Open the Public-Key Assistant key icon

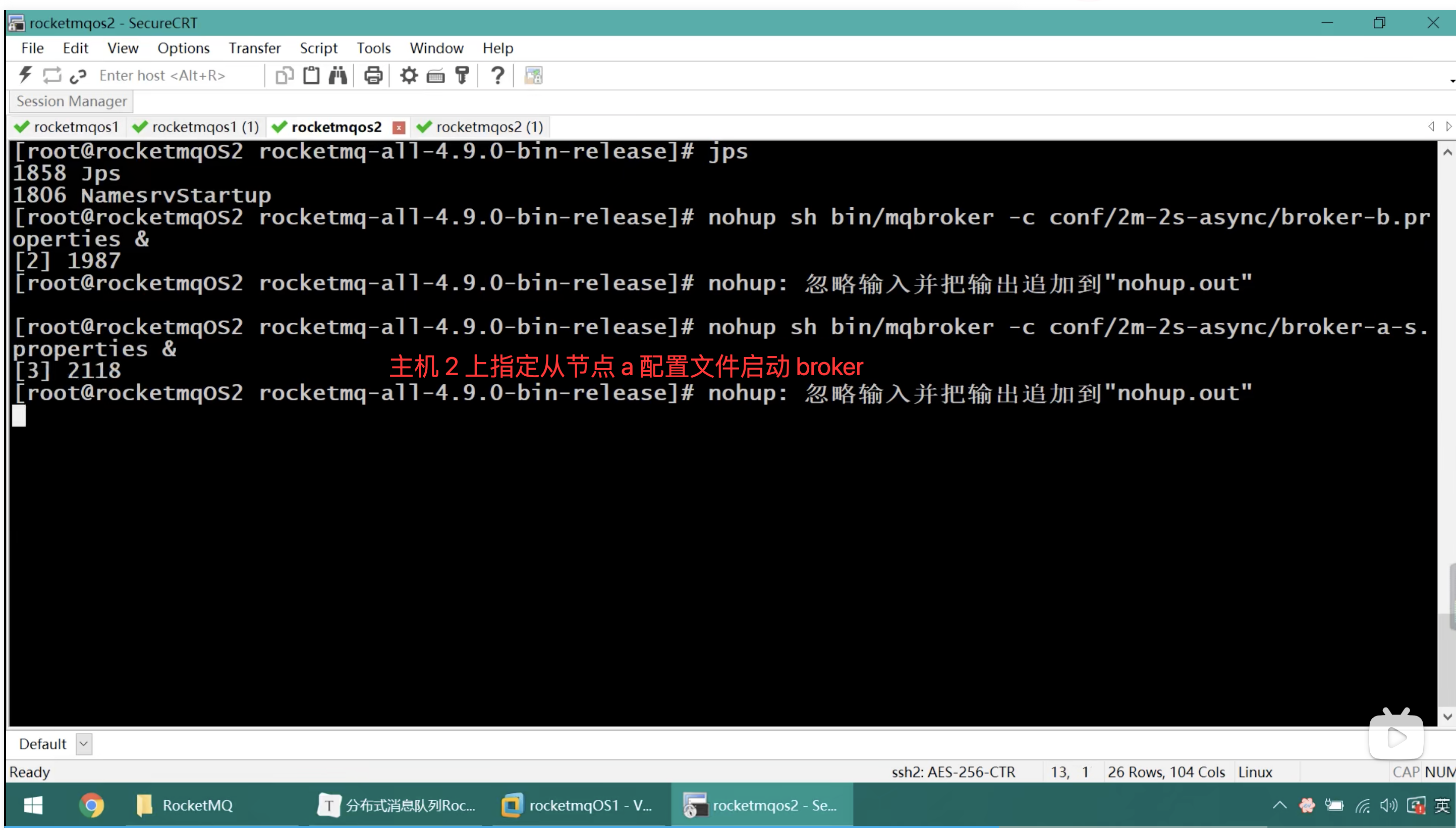point(462,75)
